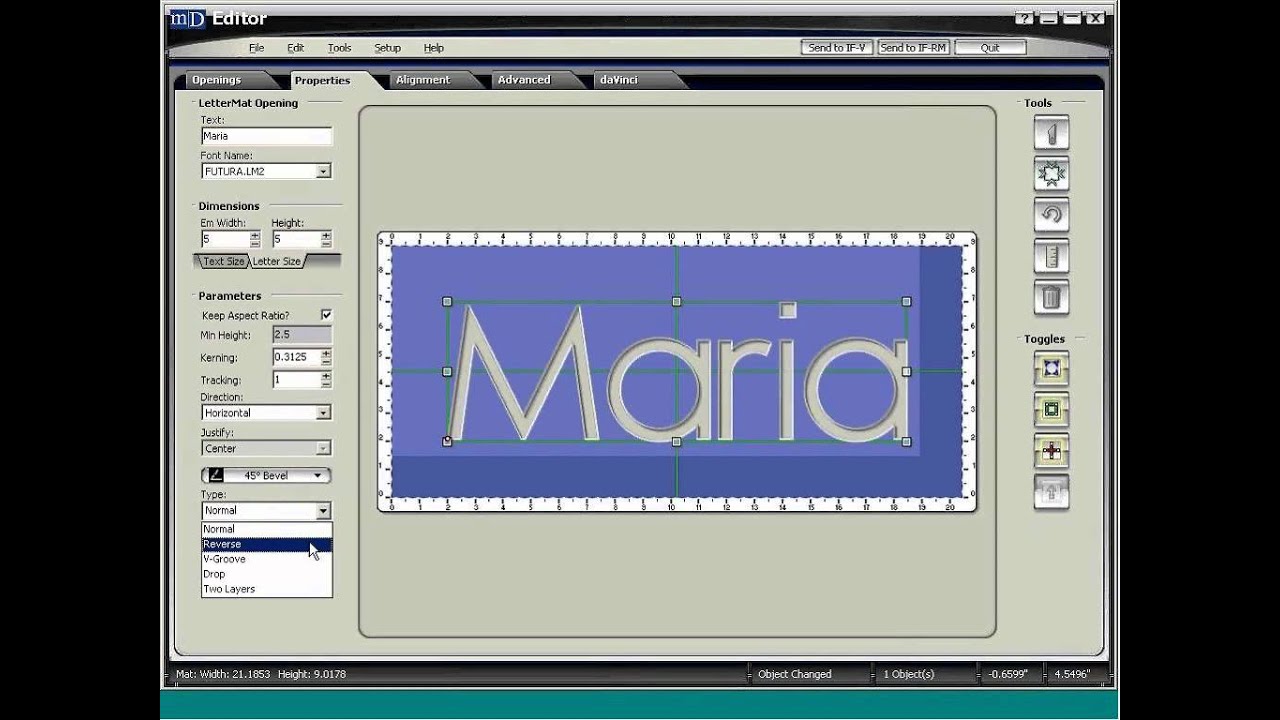1280x720 pixels.
Task: Choose Reverse from Type list
Action: (266, 544)
